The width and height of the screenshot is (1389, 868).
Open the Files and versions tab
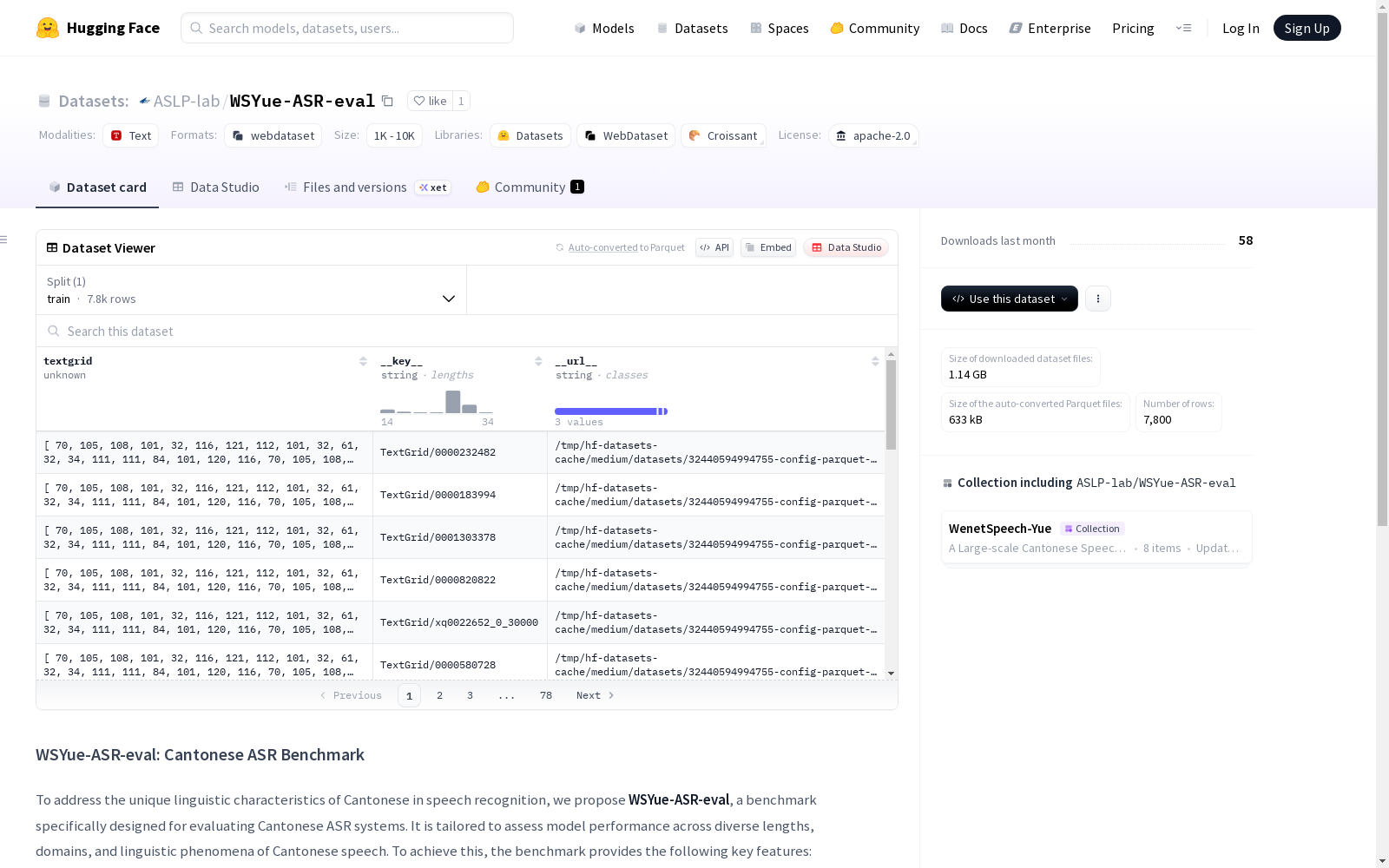[x=368, y=187]
